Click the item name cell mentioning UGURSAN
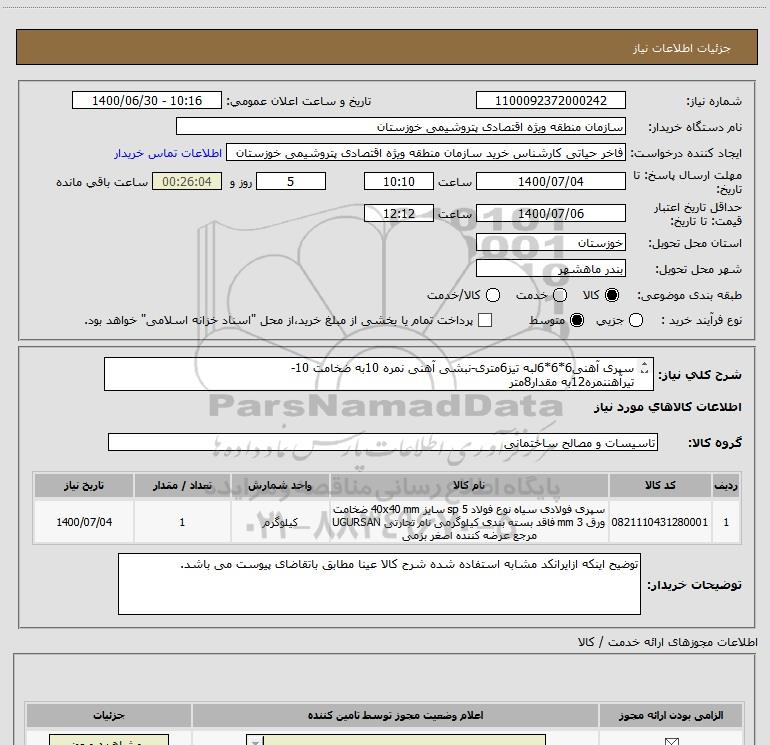This screenshot has width=770, height=745. point(469,522)
